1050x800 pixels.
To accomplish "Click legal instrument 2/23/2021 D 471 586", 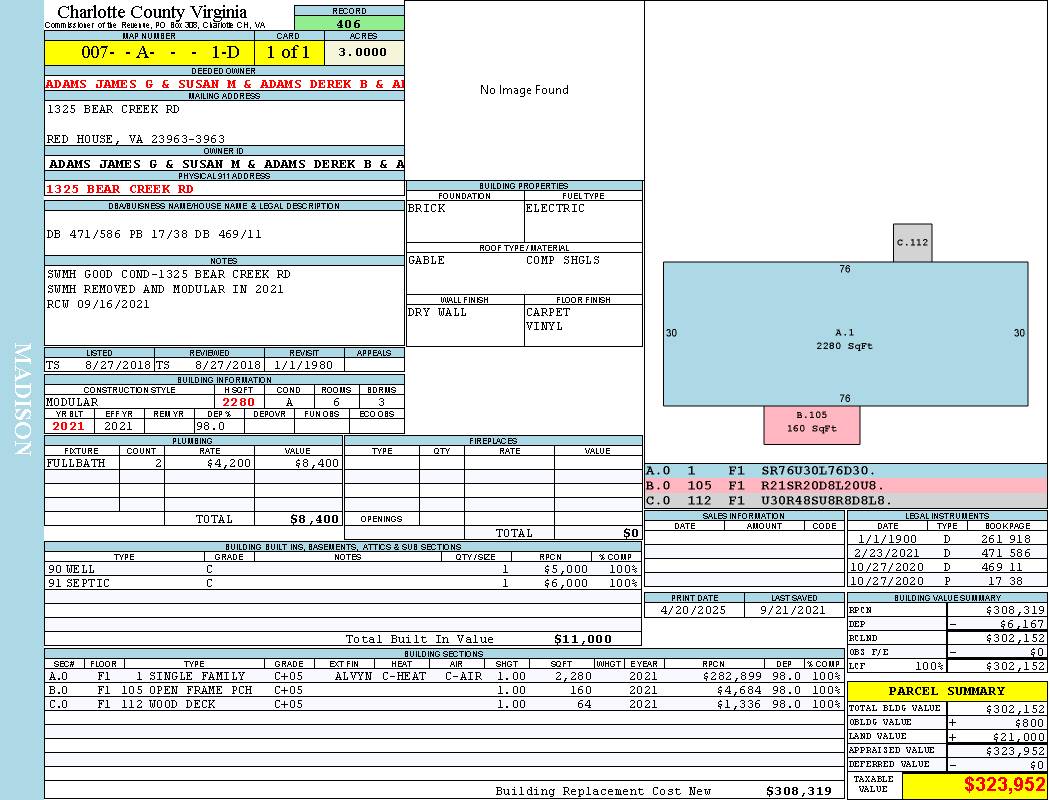I will [947, 554].
